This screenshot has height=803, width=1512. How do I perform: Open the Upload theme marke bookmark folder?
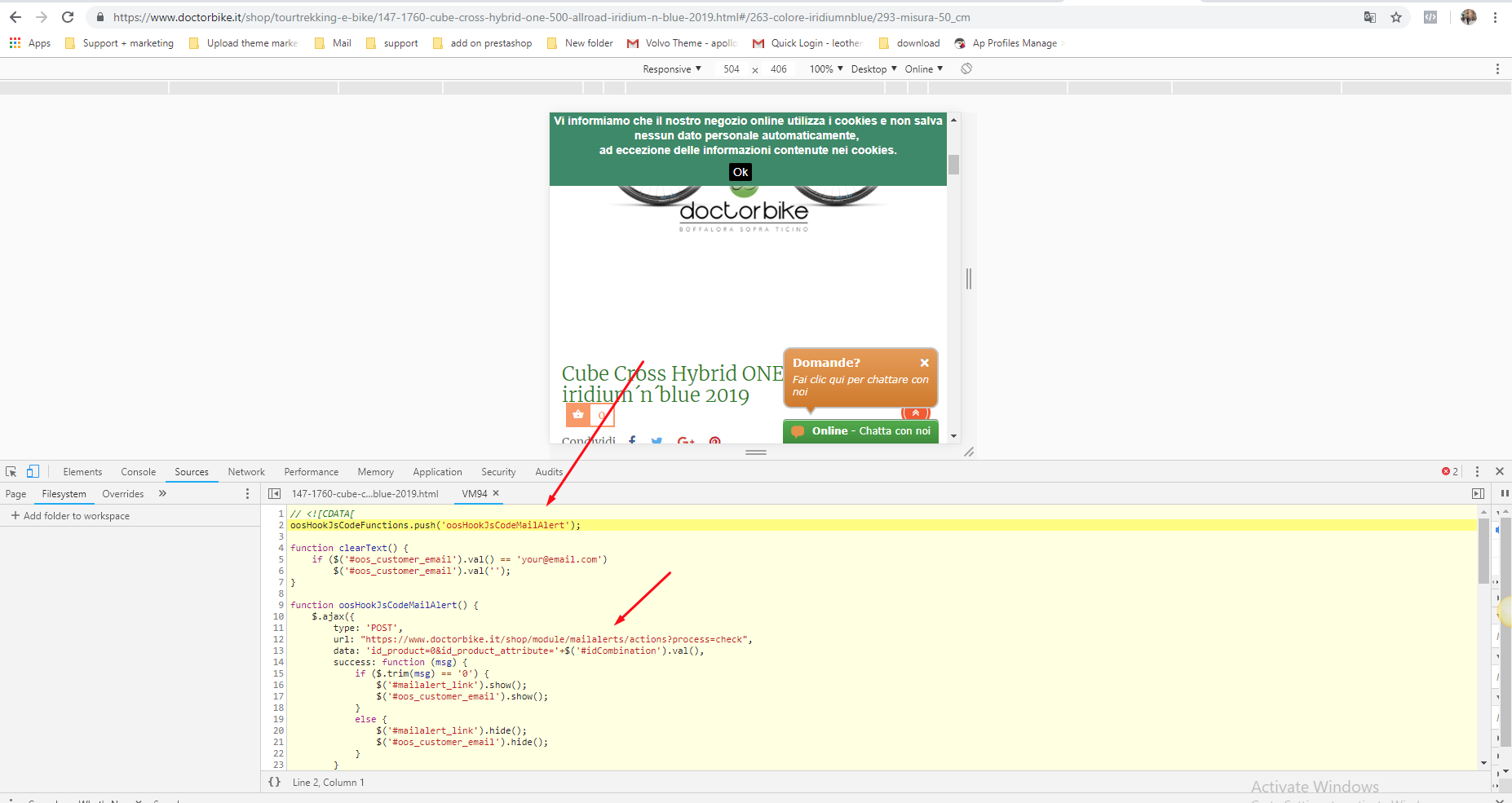[243, 43]
